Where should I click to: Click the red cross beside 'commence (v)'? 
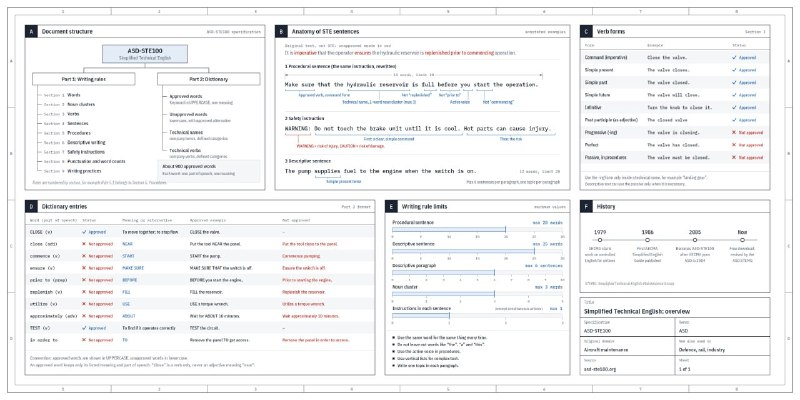84,256
